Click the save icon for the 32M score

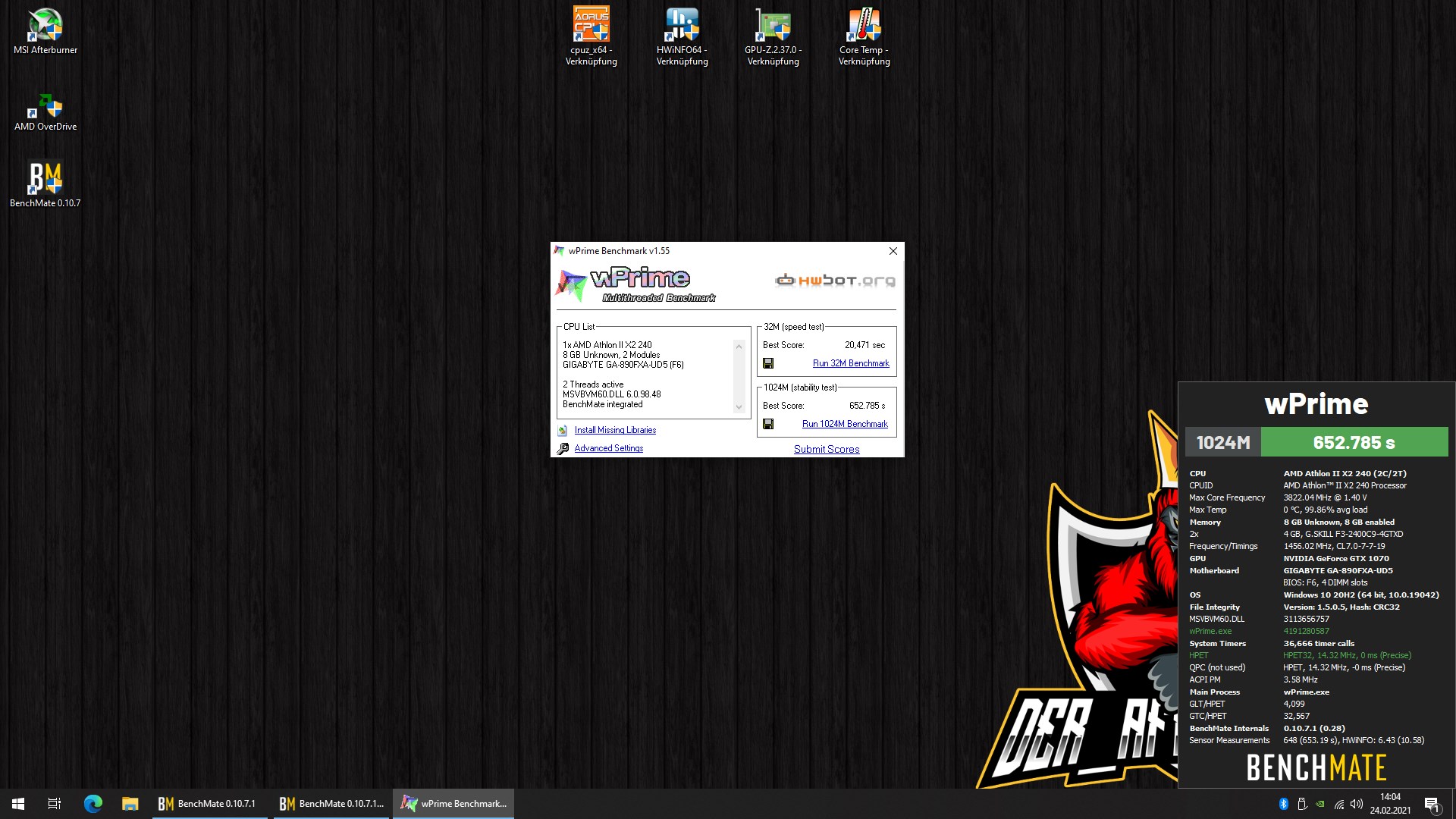(x=768, y=363)
